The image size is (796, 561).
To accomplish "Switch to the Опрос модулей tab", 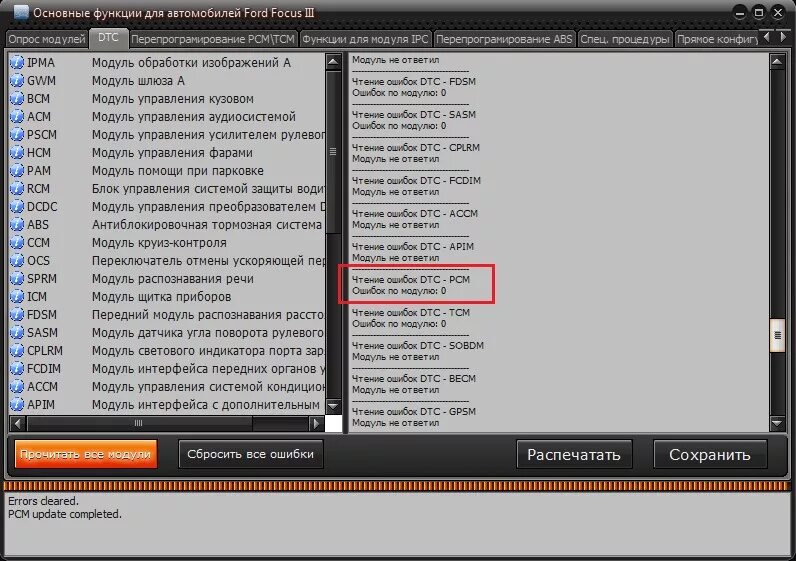I will 47,39.
